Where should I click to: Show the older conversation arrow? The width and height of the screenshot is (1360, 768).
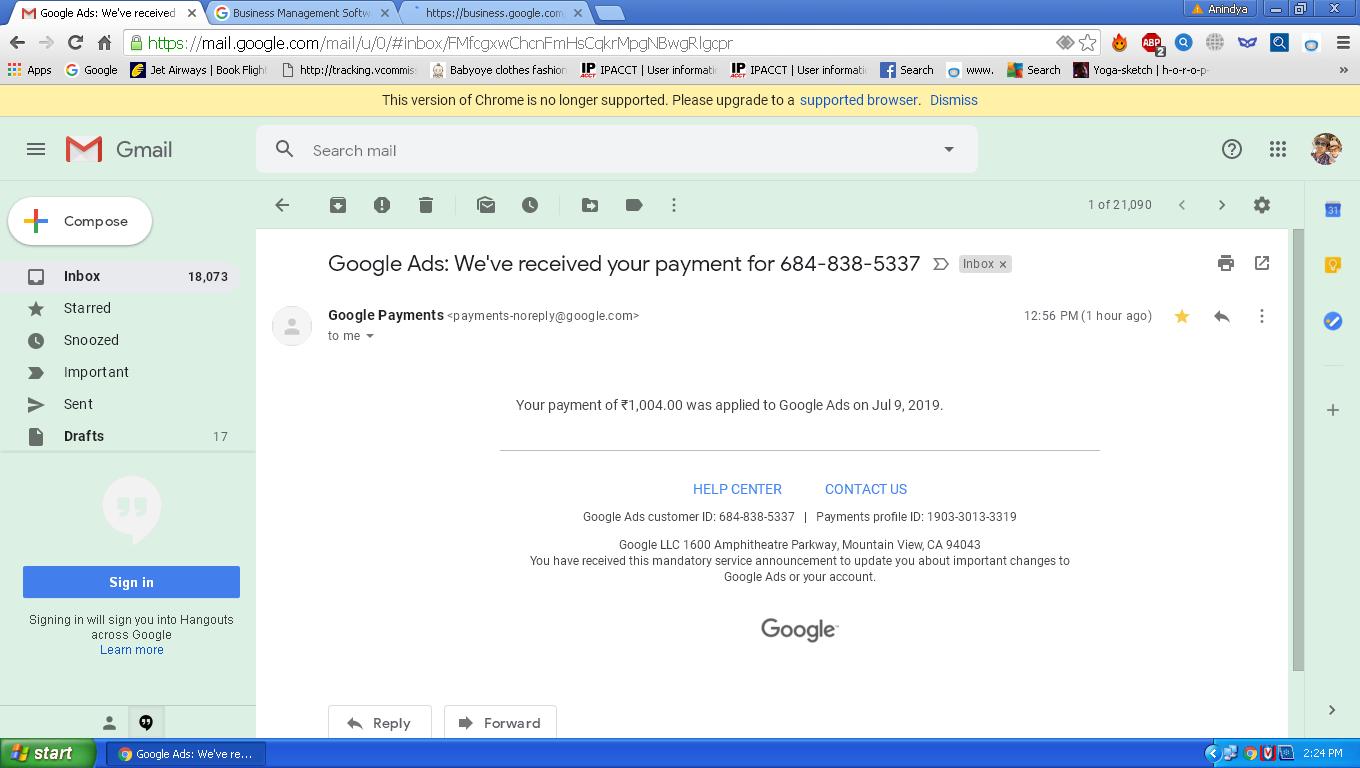[1222, 205]
